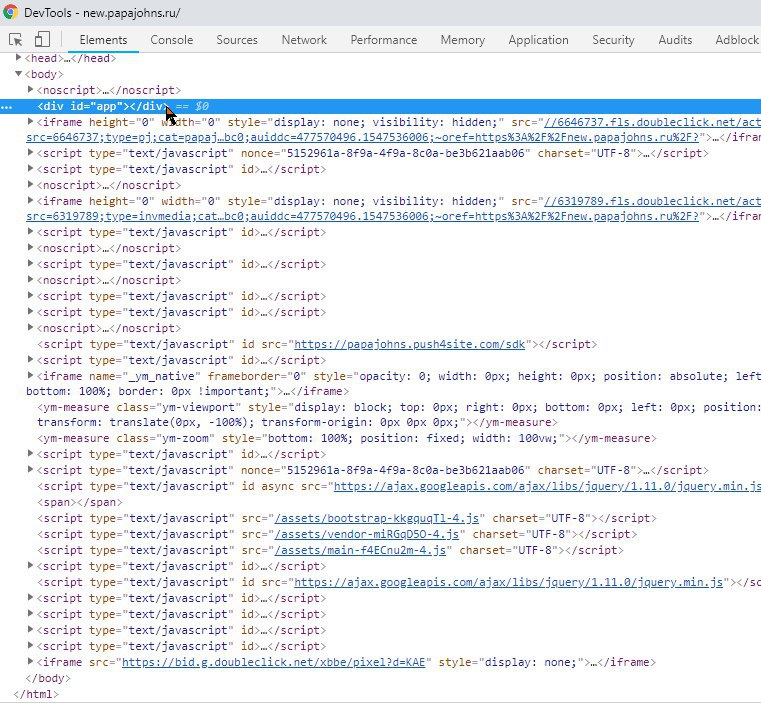
Task: Select the div id="app" element row
Action: [x=380, y=106]
